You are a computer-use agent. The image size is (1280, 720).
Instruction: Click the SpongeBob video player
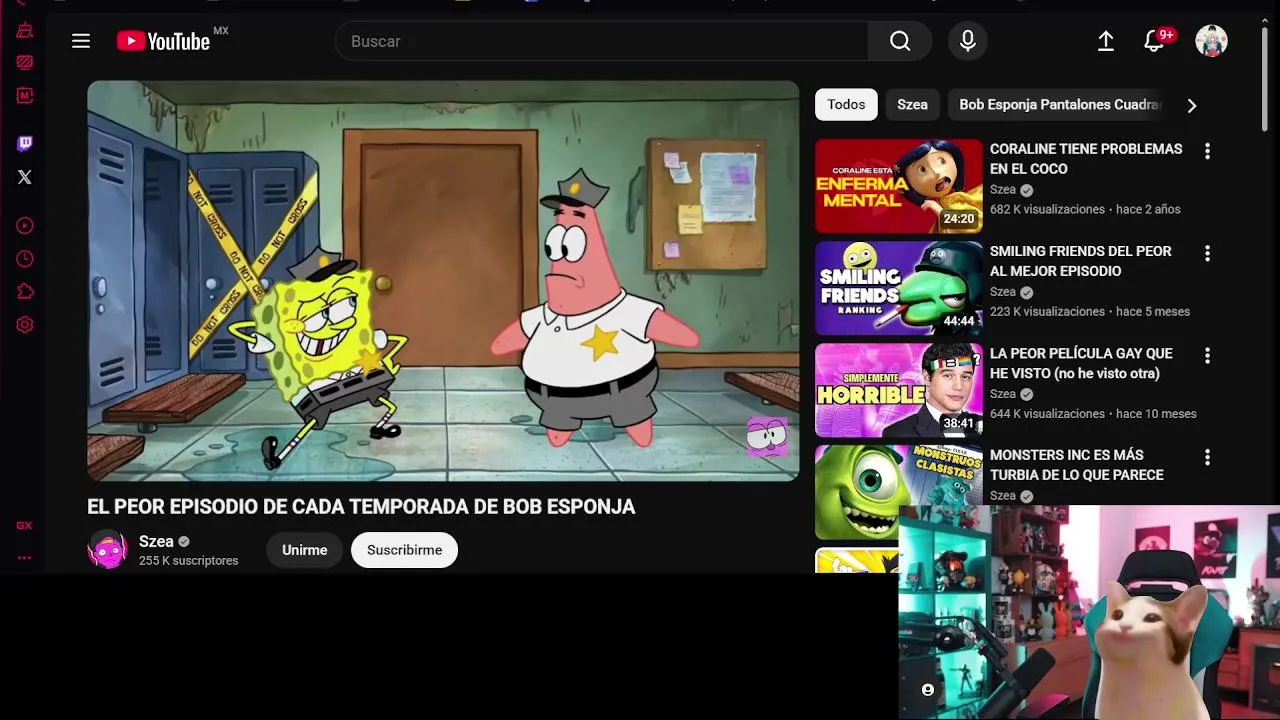point(443,281)
